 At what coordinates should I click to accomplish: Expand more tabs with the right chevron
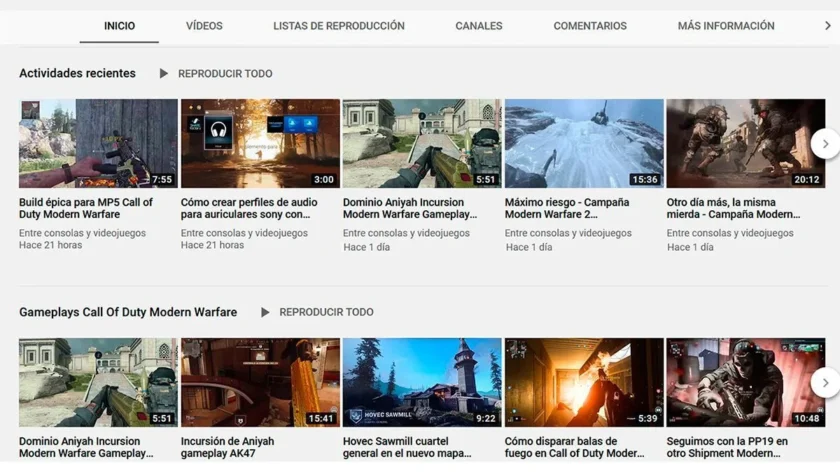point(828,26)
